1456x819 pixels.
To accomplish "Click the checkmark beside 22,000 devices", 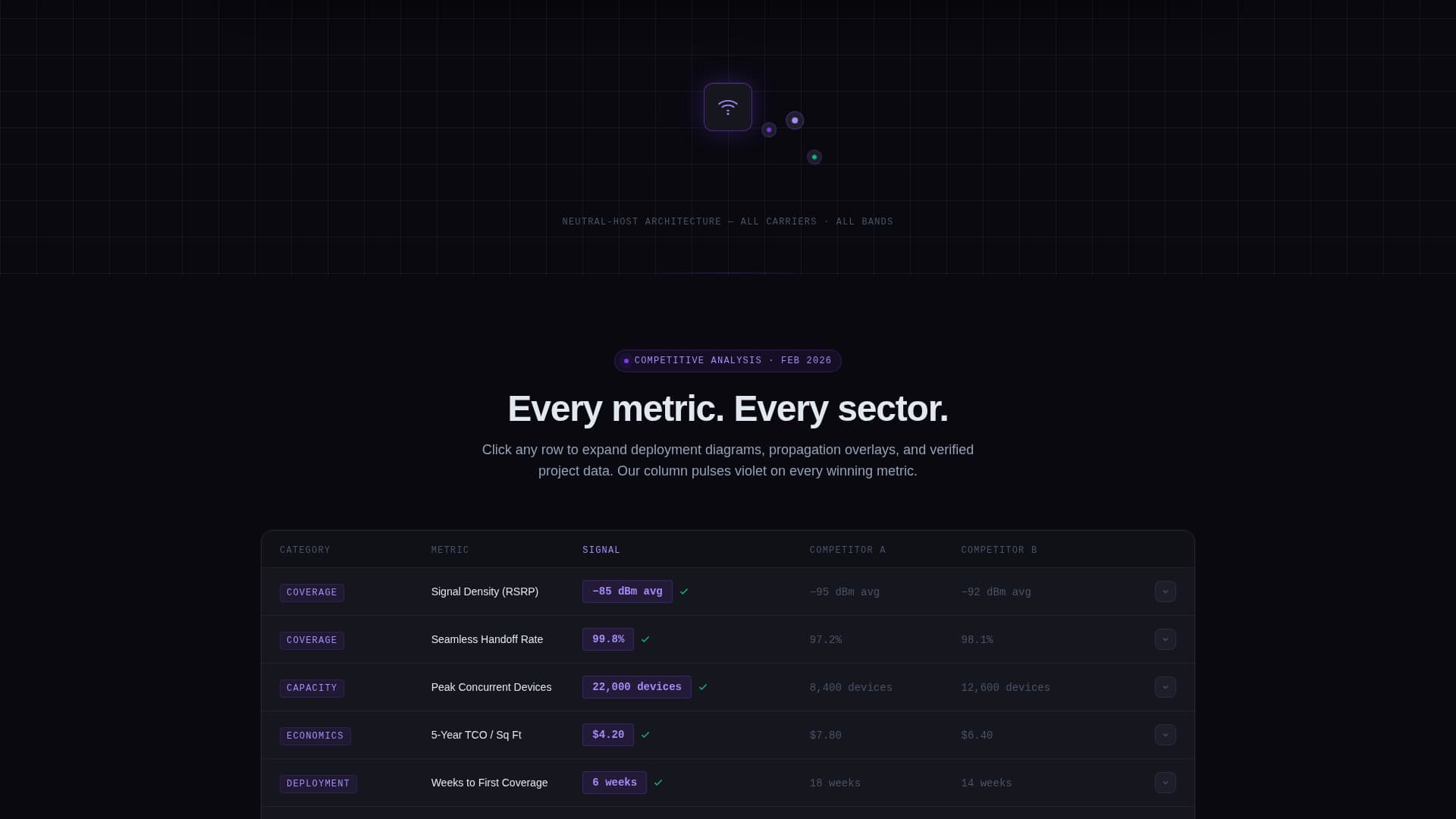I will pos(703,687).
